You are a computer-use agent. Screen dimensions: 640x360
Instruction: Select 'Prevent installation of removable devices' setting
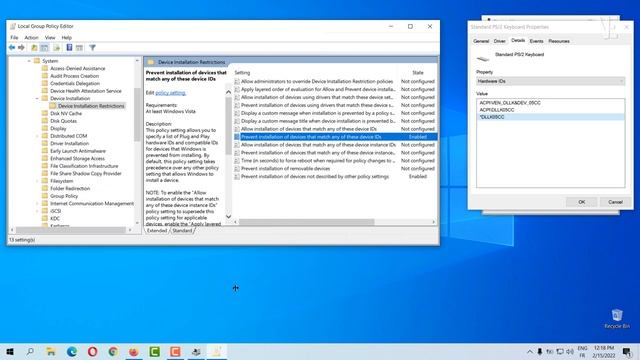click(x=335, y=169)
